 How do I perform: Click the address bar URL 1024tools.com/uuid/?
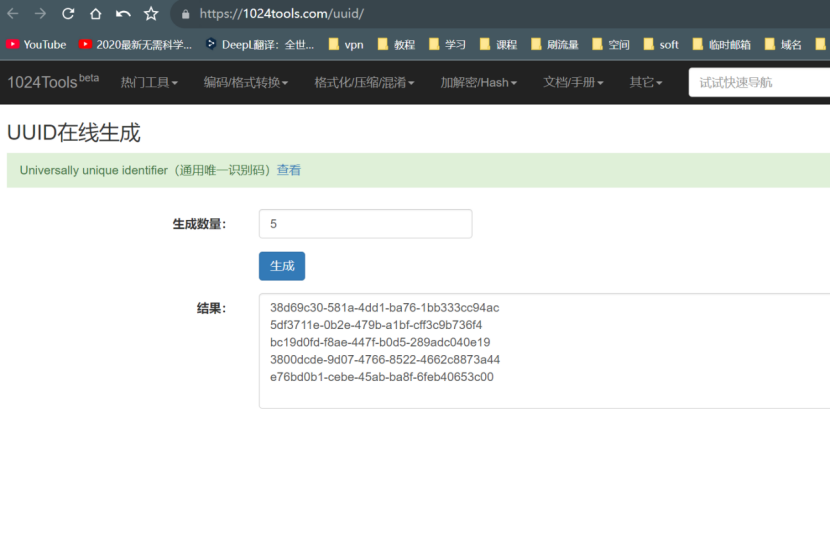click(281, 14)
